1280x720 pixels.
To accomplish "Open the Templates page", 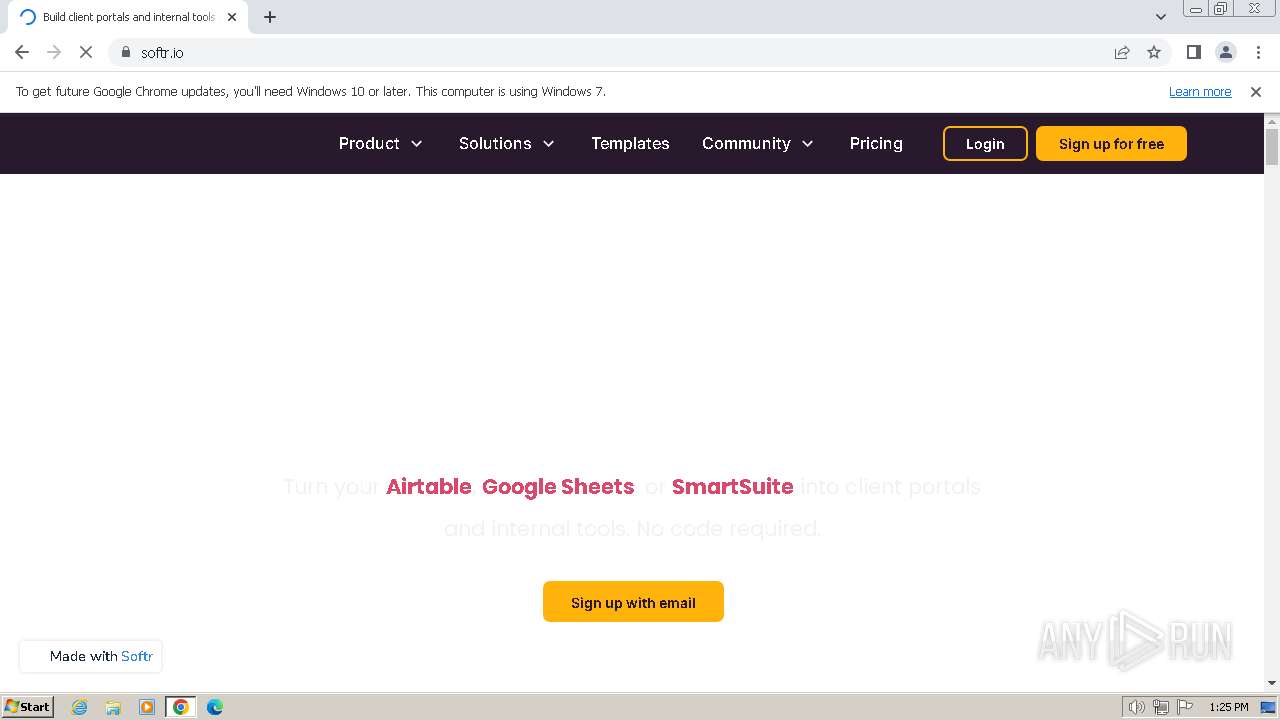I will 630,143.
